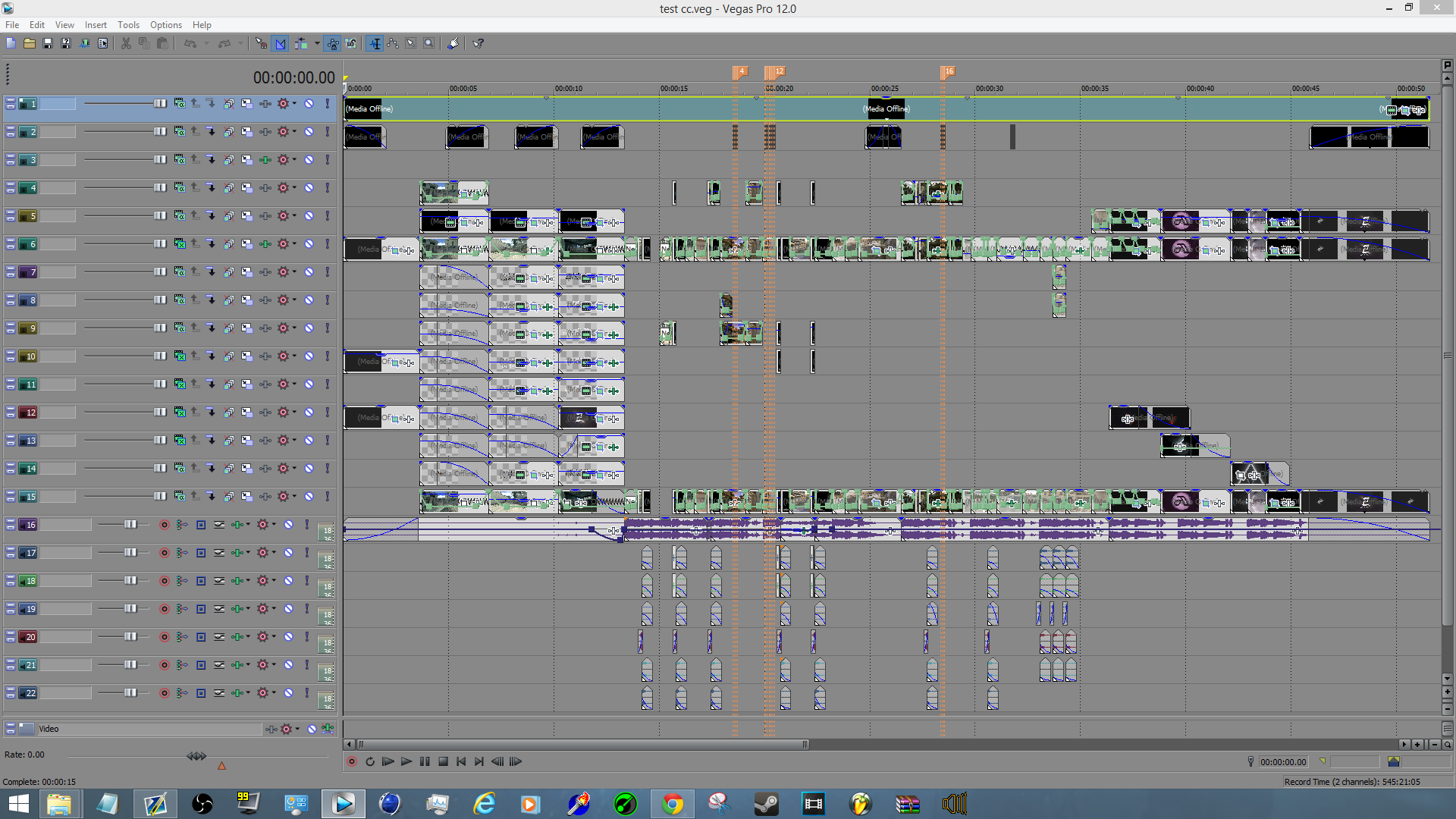Mute video track 1

pyautogui.click(x=309, y=103)
